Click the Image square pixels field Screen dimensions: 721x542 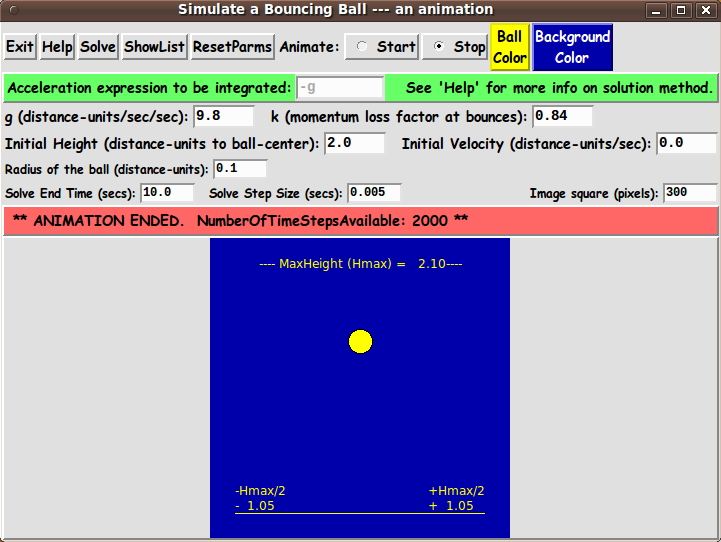[x=690, y=193]
